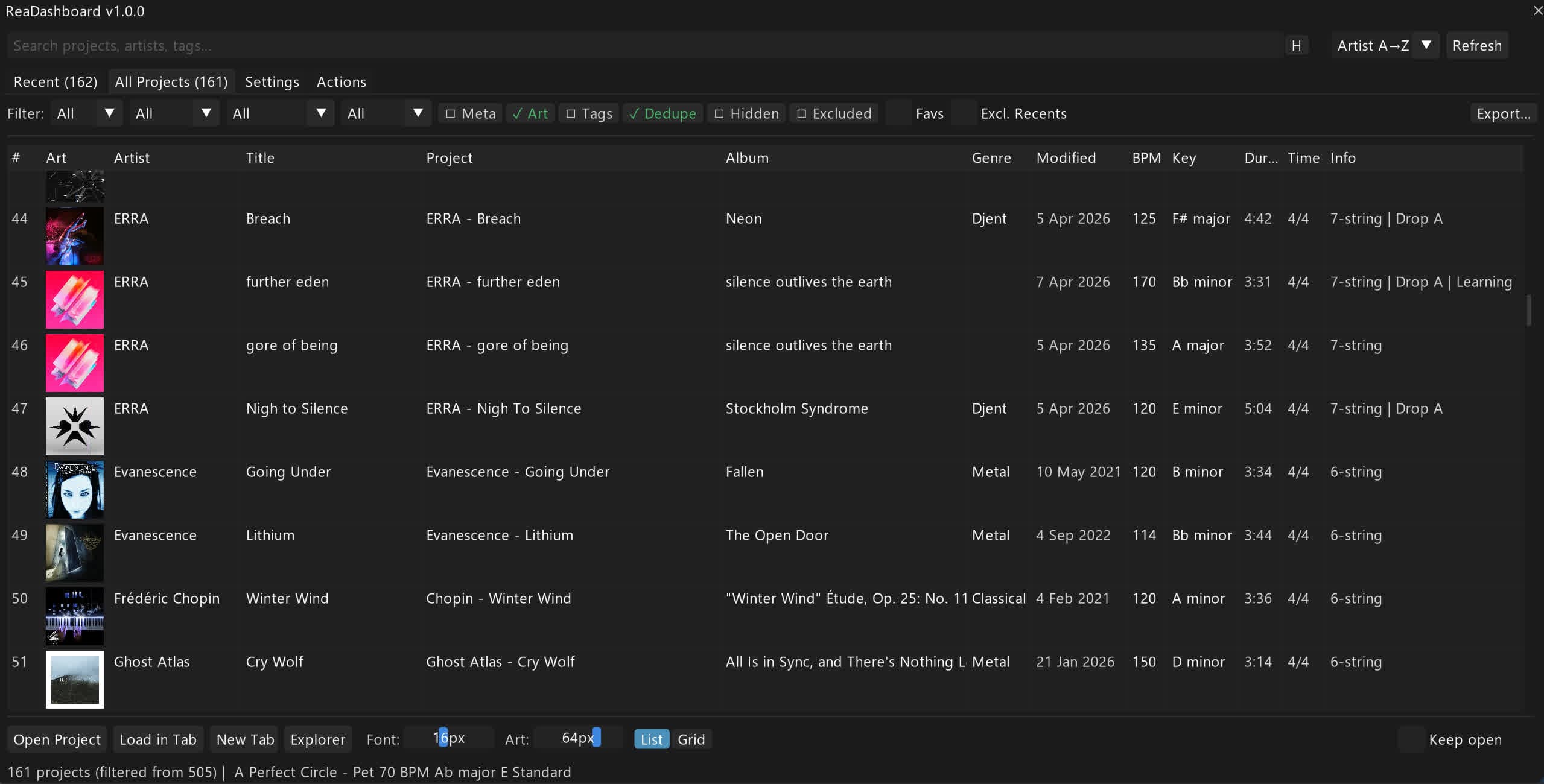Click the Refresh button
Image resolution: width=1544 pixels, height=784 pixels.
tap(1477, 46)
